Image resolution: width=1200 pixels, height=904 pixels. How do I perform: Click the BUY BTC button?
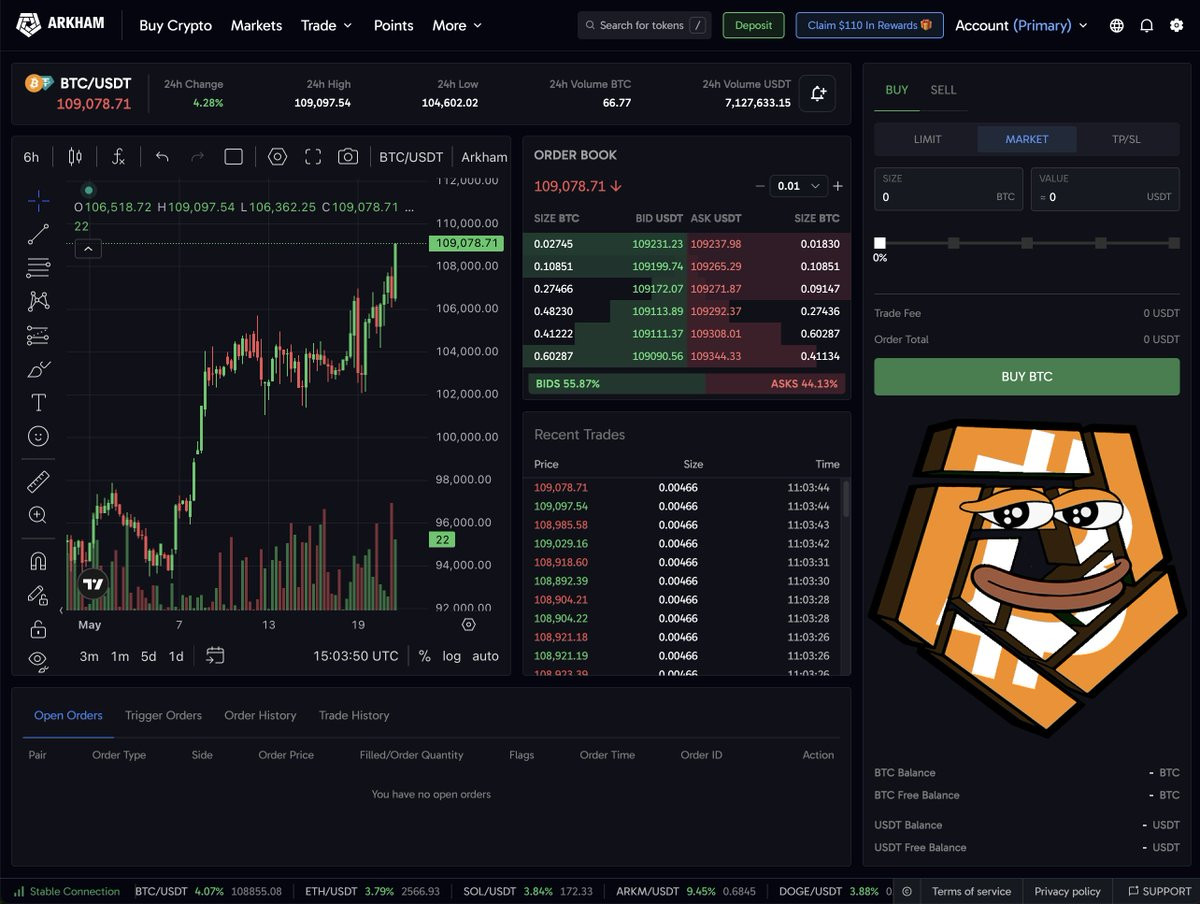coord(1027,377)
